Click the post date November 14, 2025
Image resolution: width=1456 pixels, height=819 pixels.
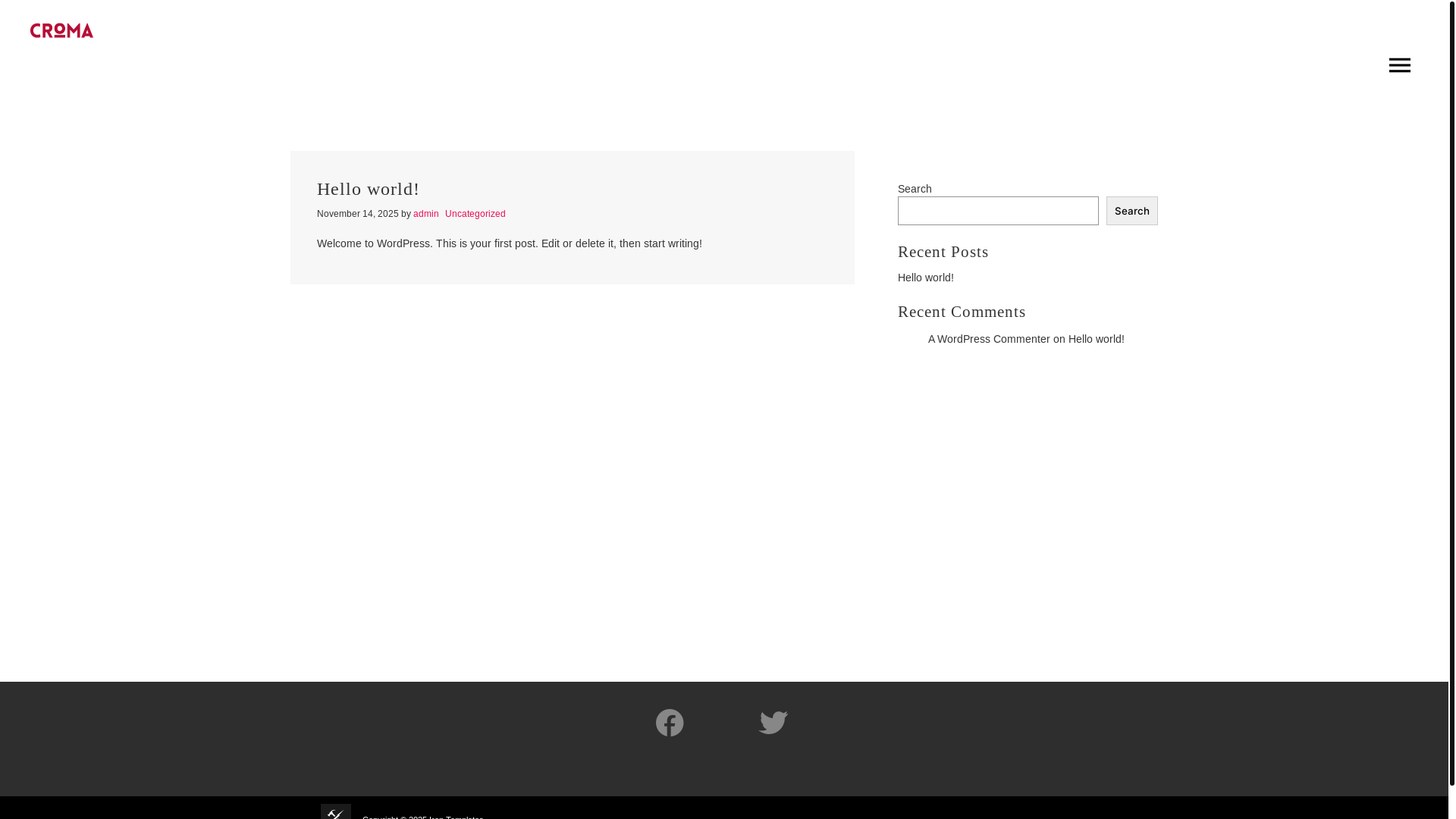pos(357,214)
